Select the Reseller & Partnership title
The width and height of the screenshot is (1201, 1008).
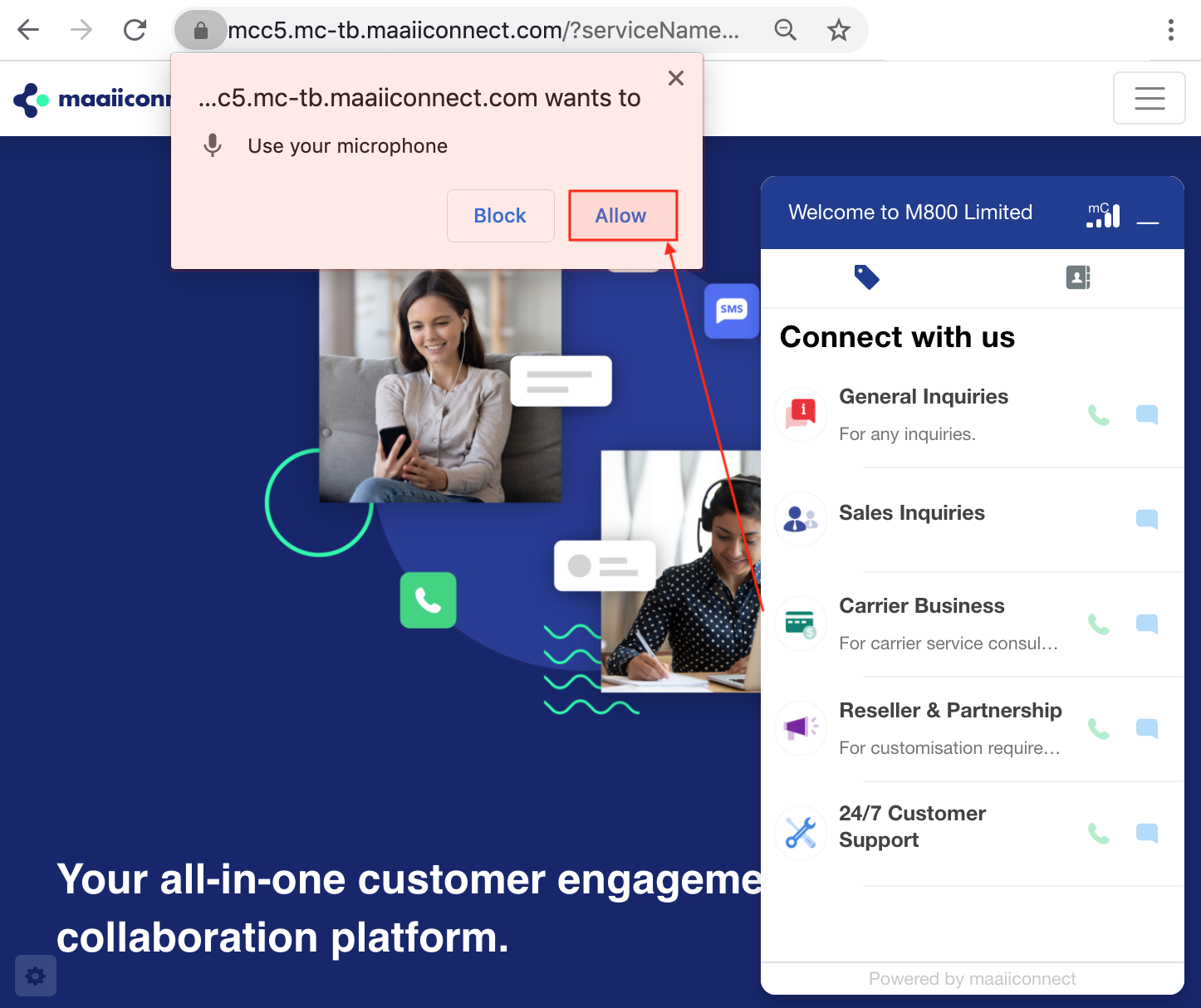coord(950,711)
